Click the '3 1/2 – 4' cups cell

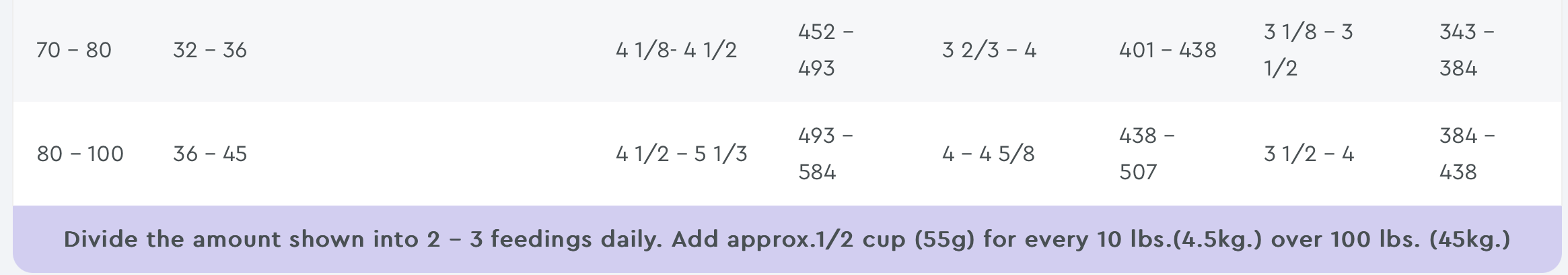pyautogui.click(x=1309, y=154)
